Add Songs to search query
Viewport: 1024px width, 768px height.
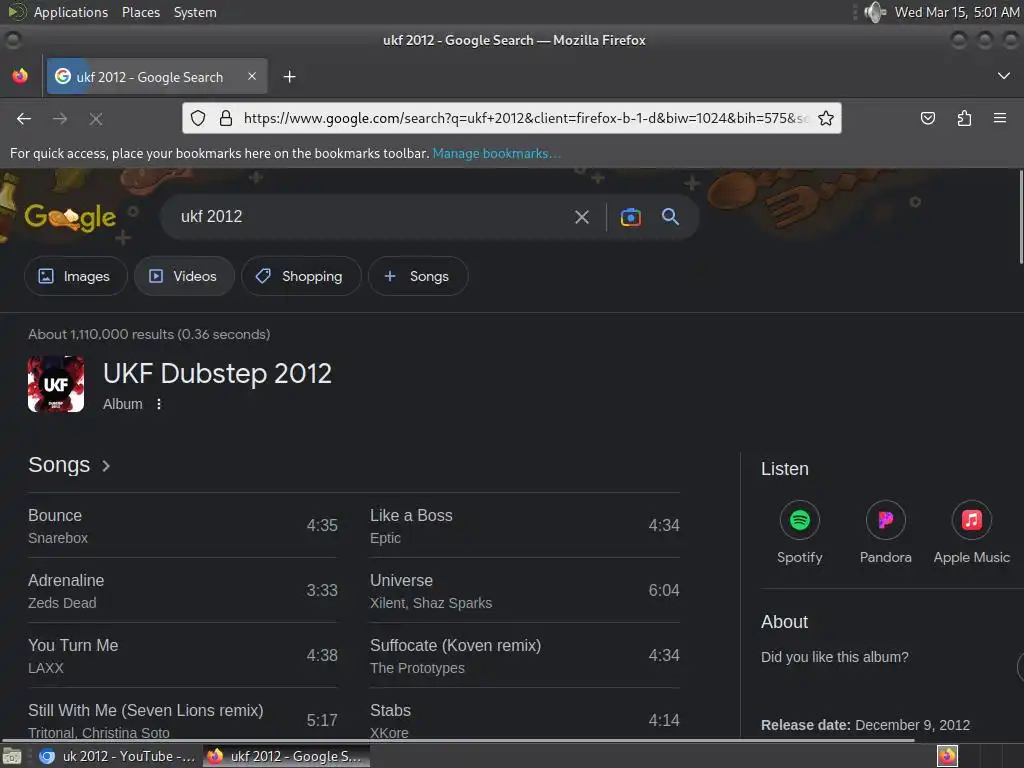(x=418, y=276)
